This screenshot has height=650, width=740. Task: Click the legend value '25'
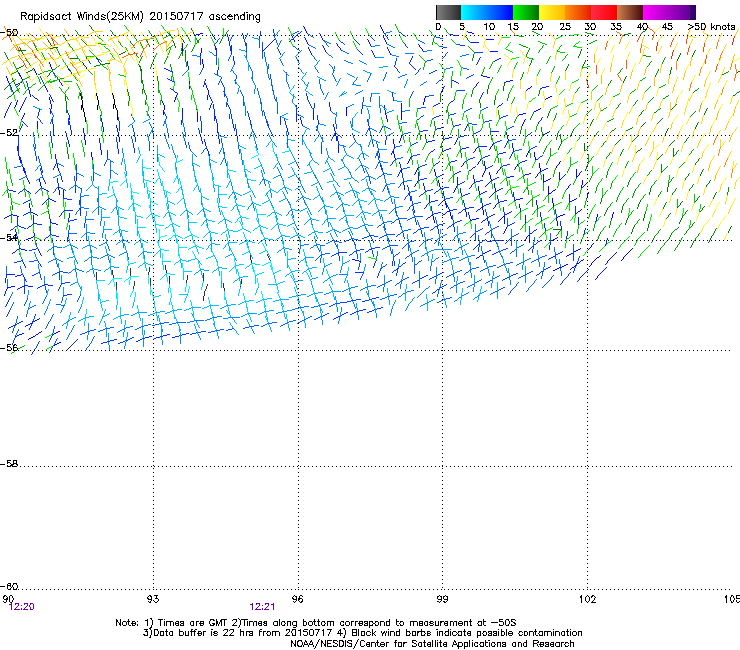(x=565, y=27)
